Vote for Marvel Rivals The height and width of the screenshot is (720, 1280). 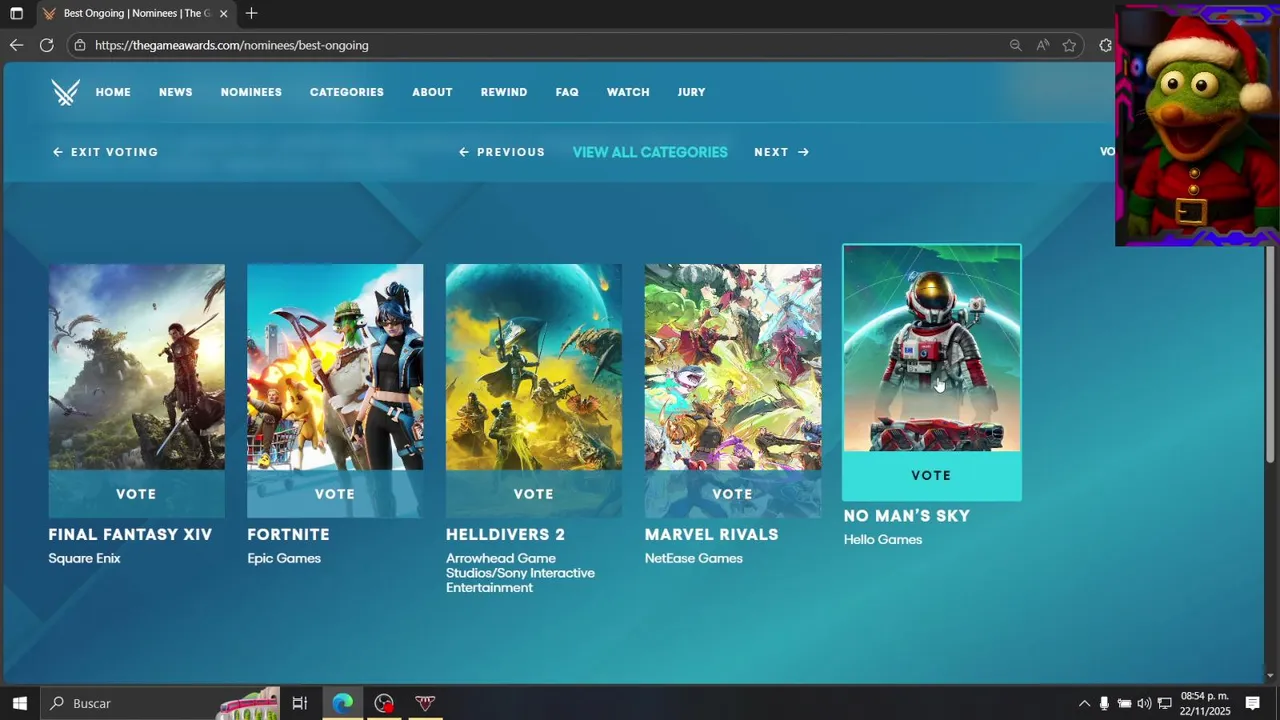point(732,494)
